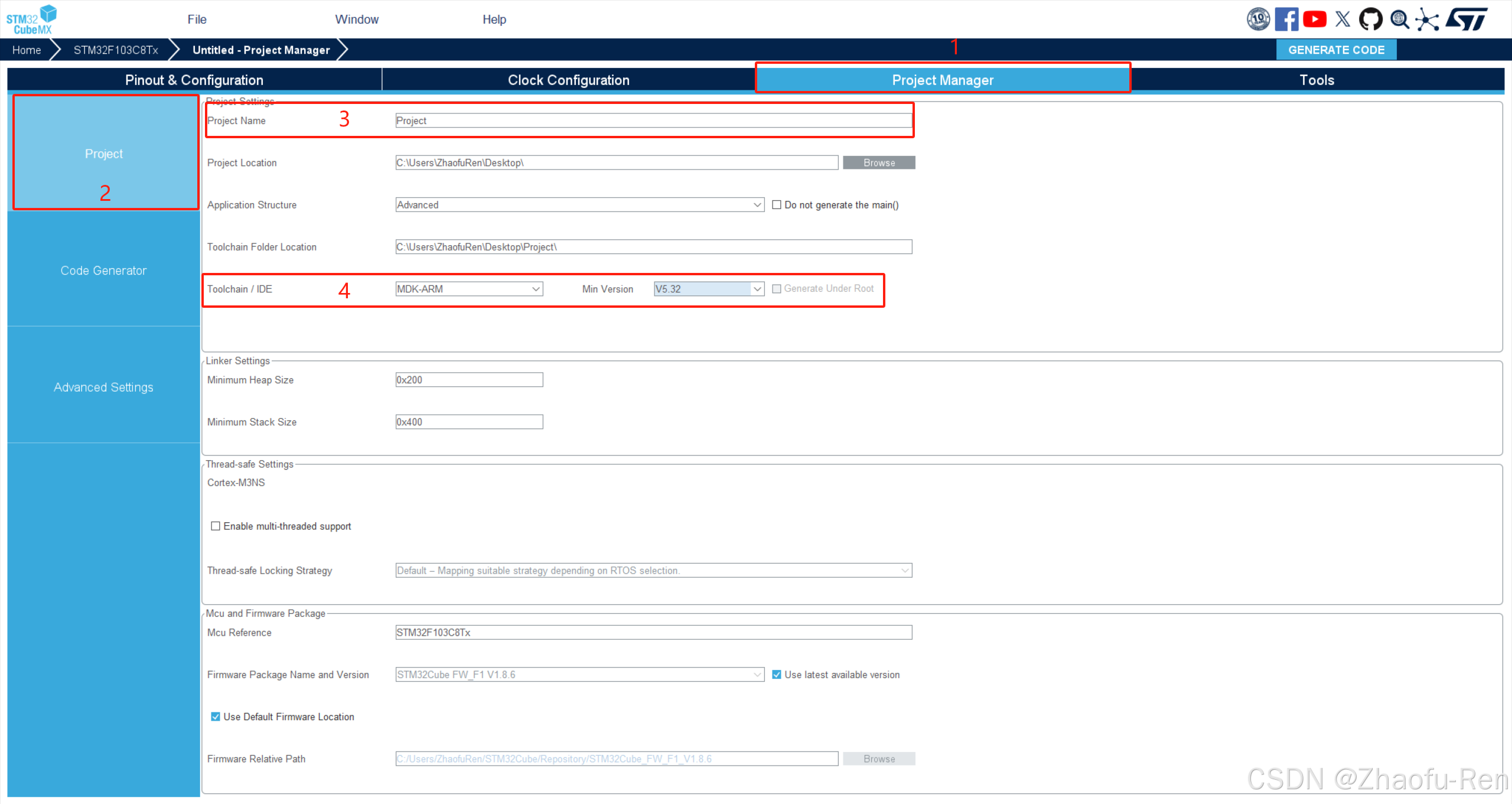Click the Project Name input field

click(654, 121)
